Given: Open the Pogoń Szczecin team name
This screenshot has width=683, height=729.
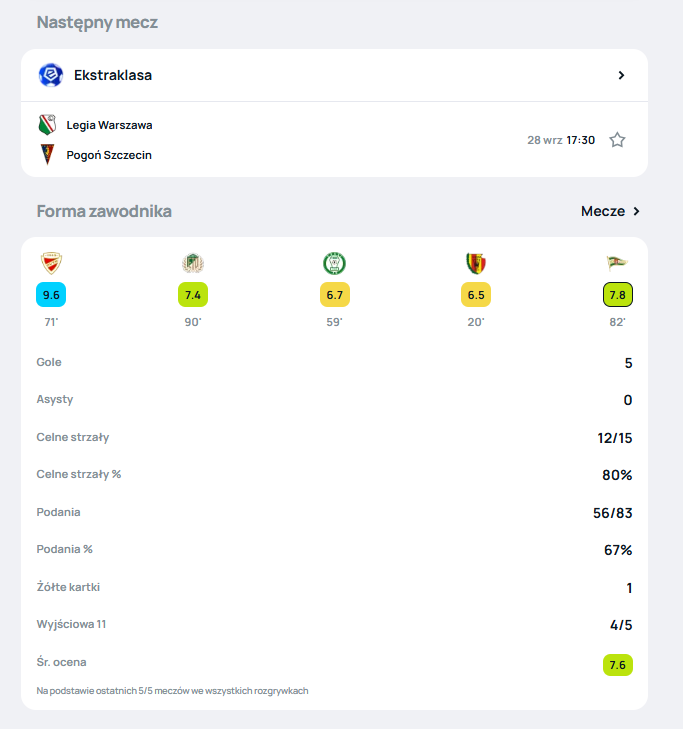Looking at the screenshot, I should click(x=109, y=155).
